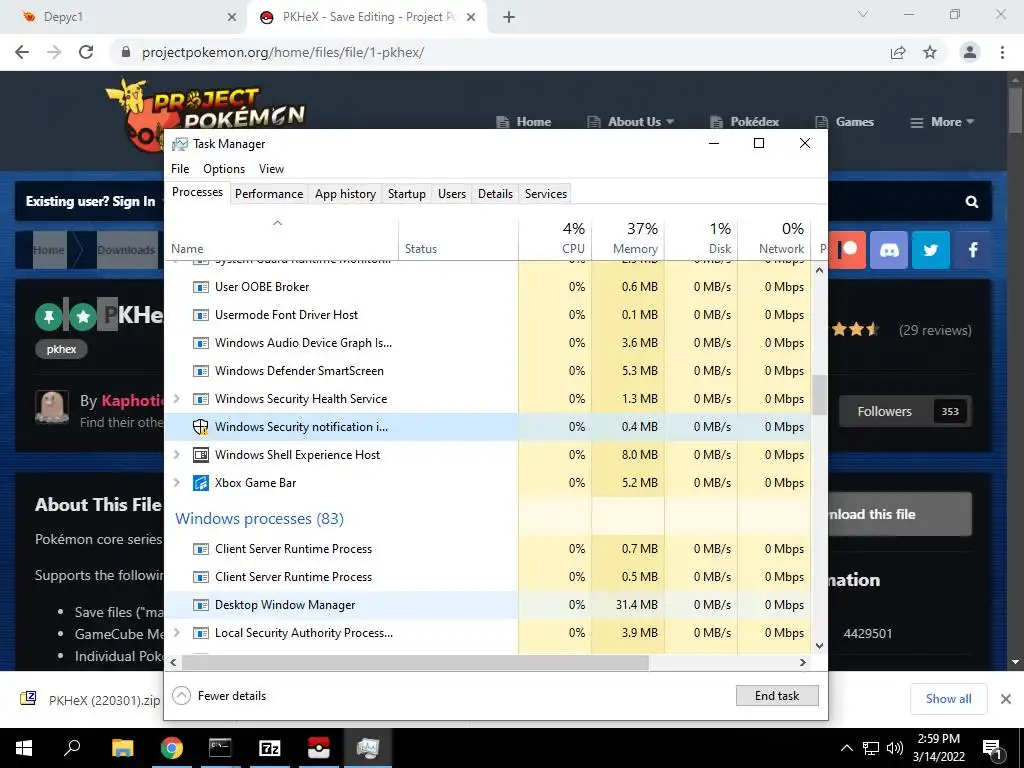1024x768 pixels.
Task: Switch to the Details tab
Action: click(x=495, y=194)
